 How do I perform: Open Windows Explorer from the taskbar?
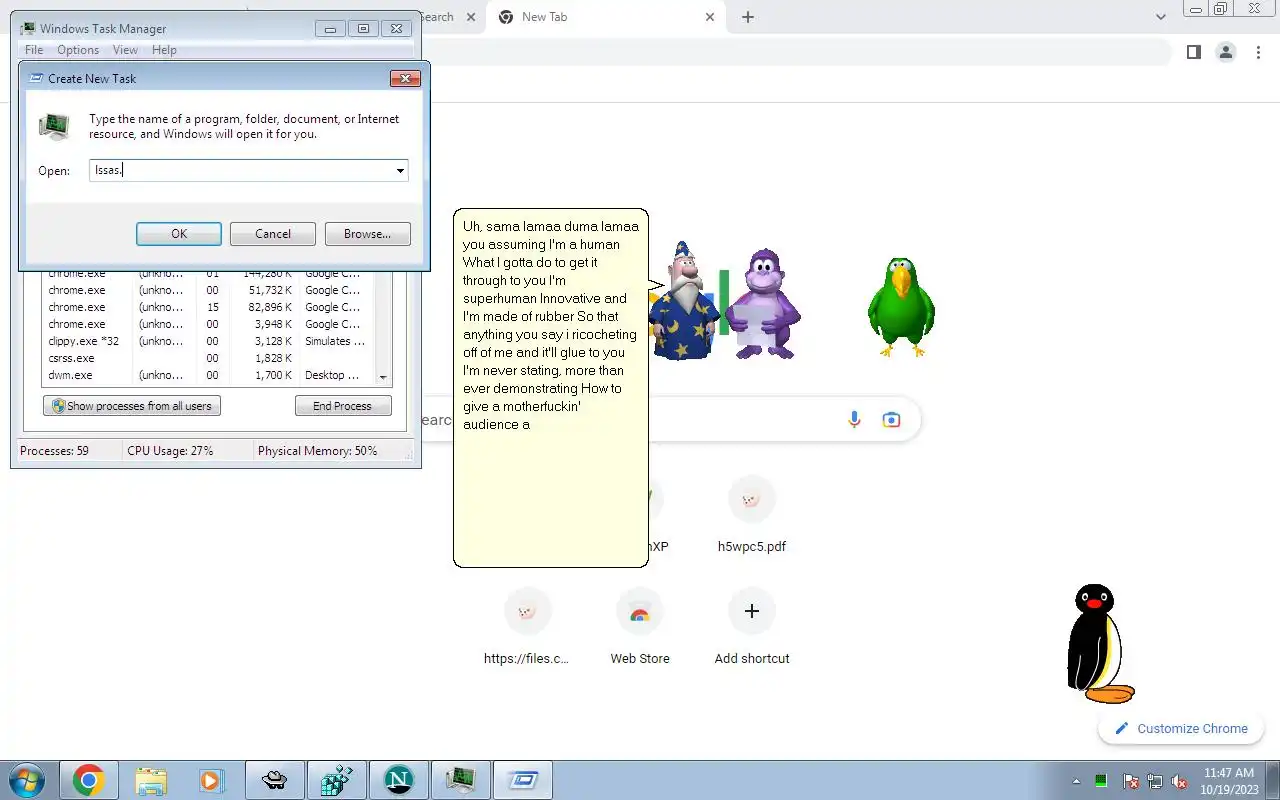(x=151, y=780)
